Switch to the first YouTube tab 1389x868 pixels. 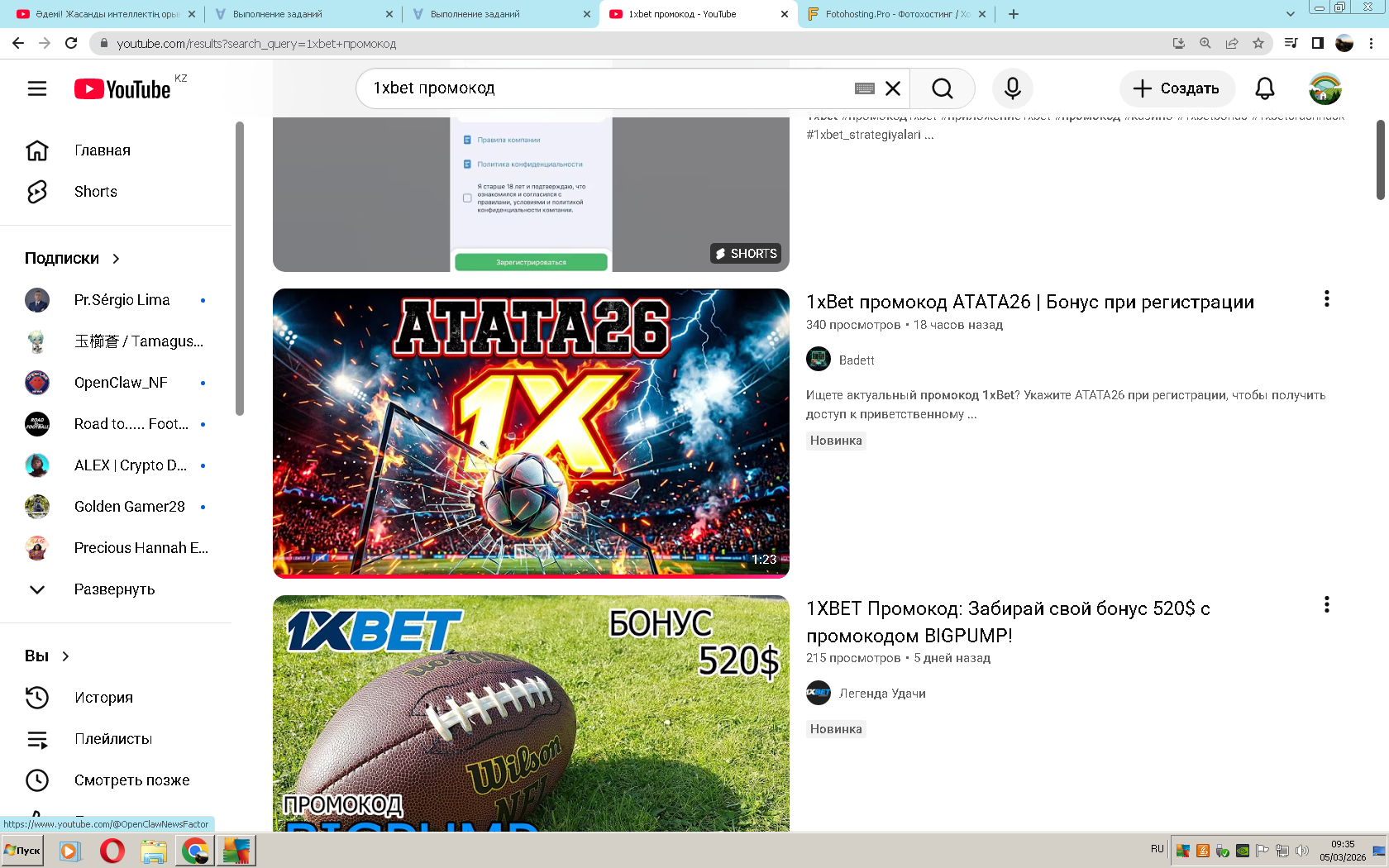[106, 14]
